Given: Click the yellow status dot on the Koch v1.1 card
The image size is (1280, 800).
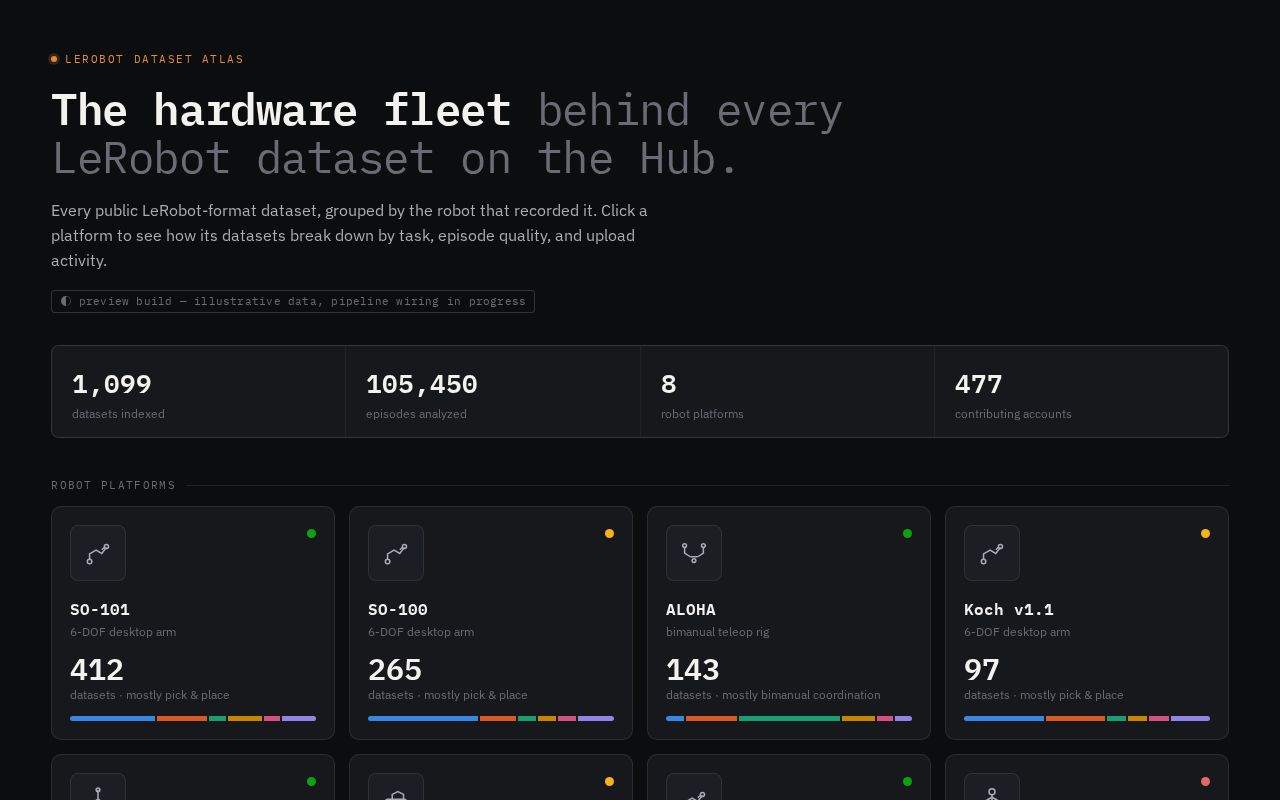Looking at the screenshot, I should [1205, 533].
